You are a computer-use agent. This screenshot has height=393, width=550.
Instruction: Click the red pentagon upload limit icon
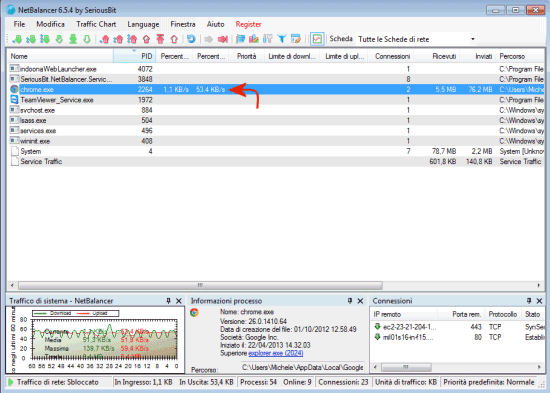(x=147, y=39)
